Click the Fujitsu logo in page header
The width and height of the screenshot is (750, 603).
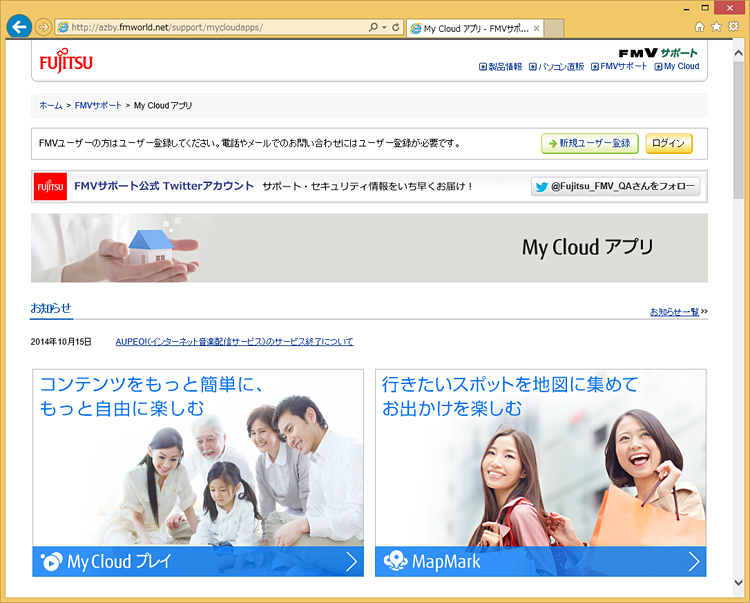point(66,61)
